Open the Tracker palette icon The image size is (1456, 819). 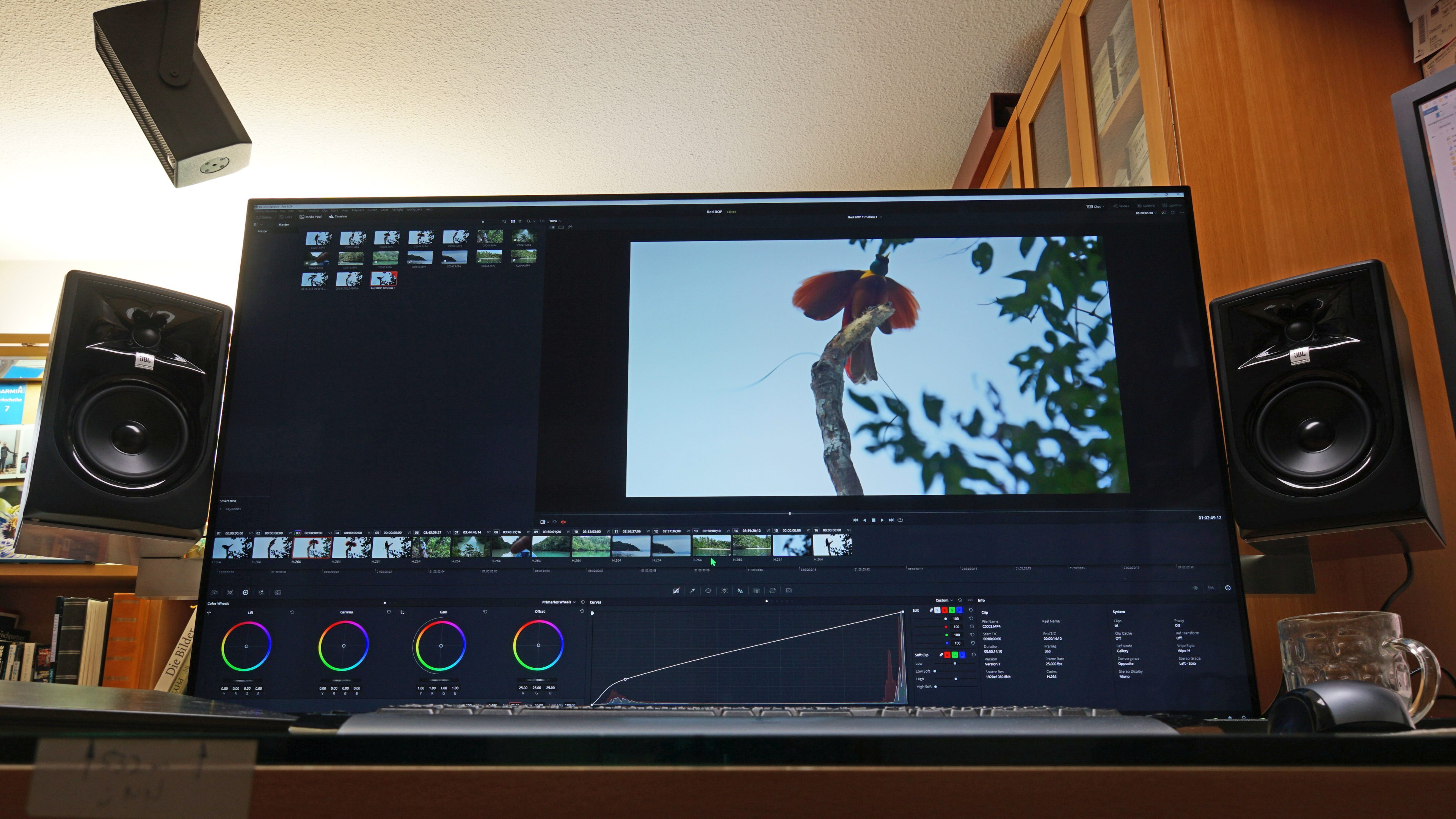coord(724,591)
